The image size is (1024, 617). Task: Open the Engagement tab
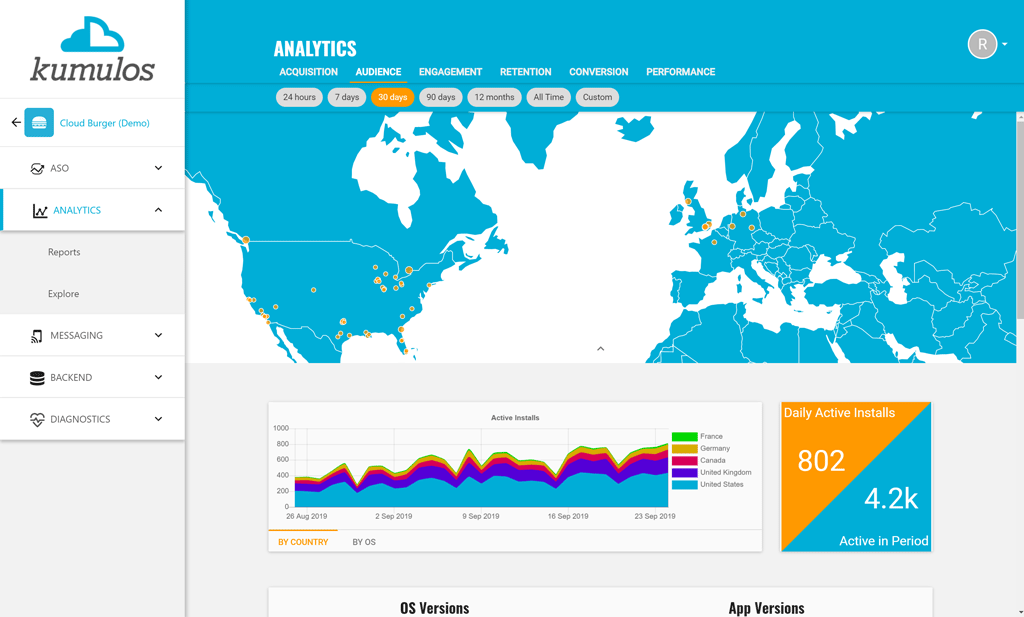[x=450, y=72]
